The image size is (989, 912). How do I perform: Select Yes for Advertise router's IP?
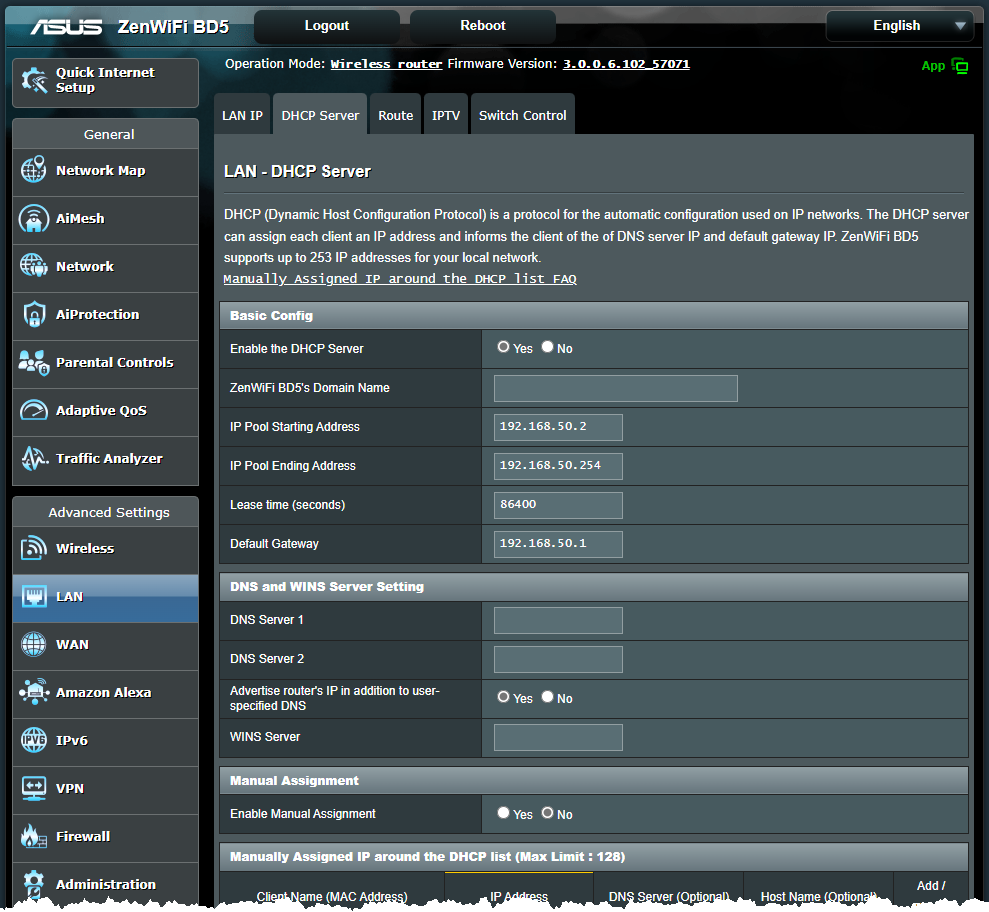coord(503,697)
